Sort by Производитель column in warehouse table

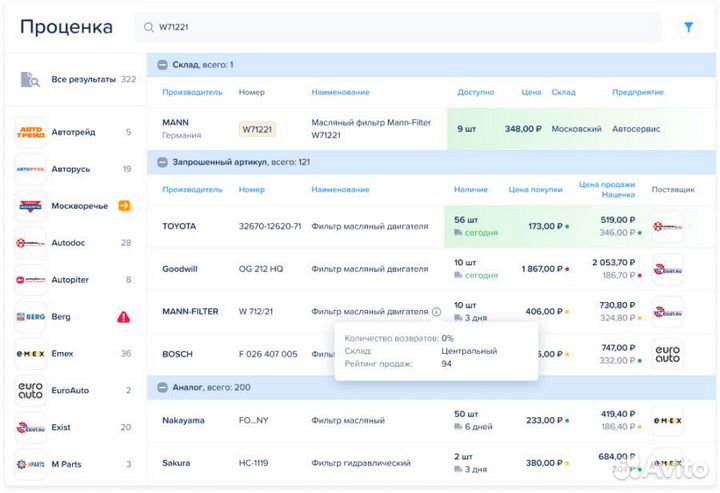[192, 92]
